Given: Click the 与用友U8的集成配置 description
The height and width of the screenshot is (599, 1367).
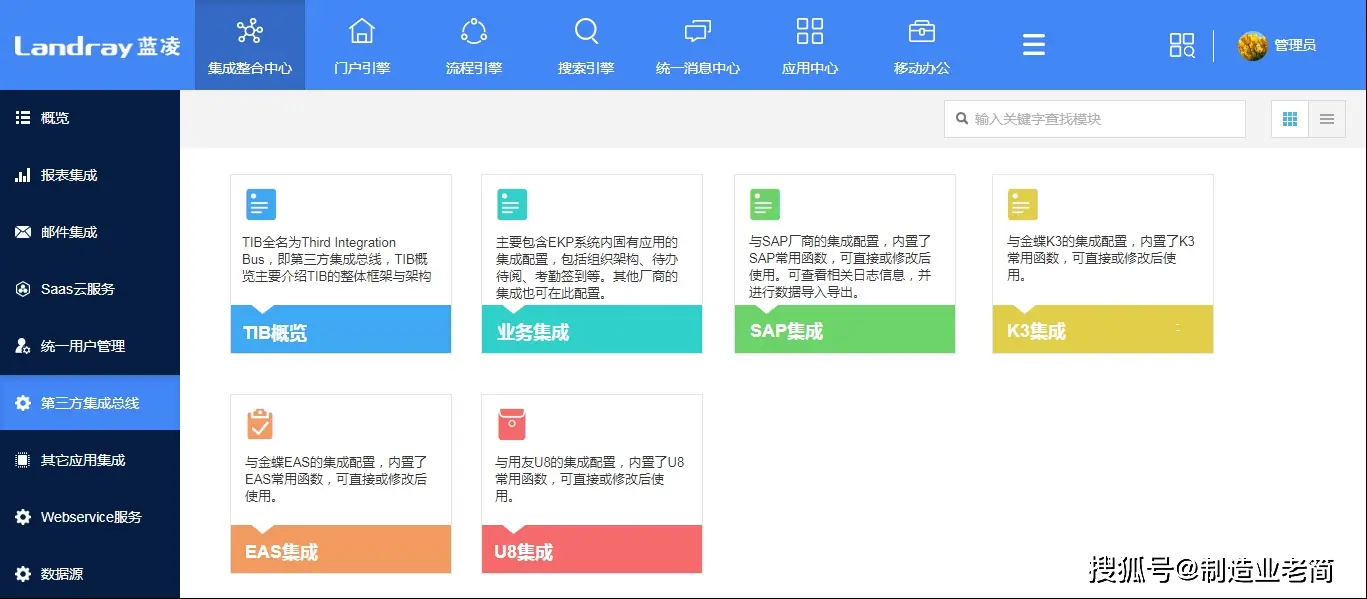Looking at the screenshot, I should [590, 479].
